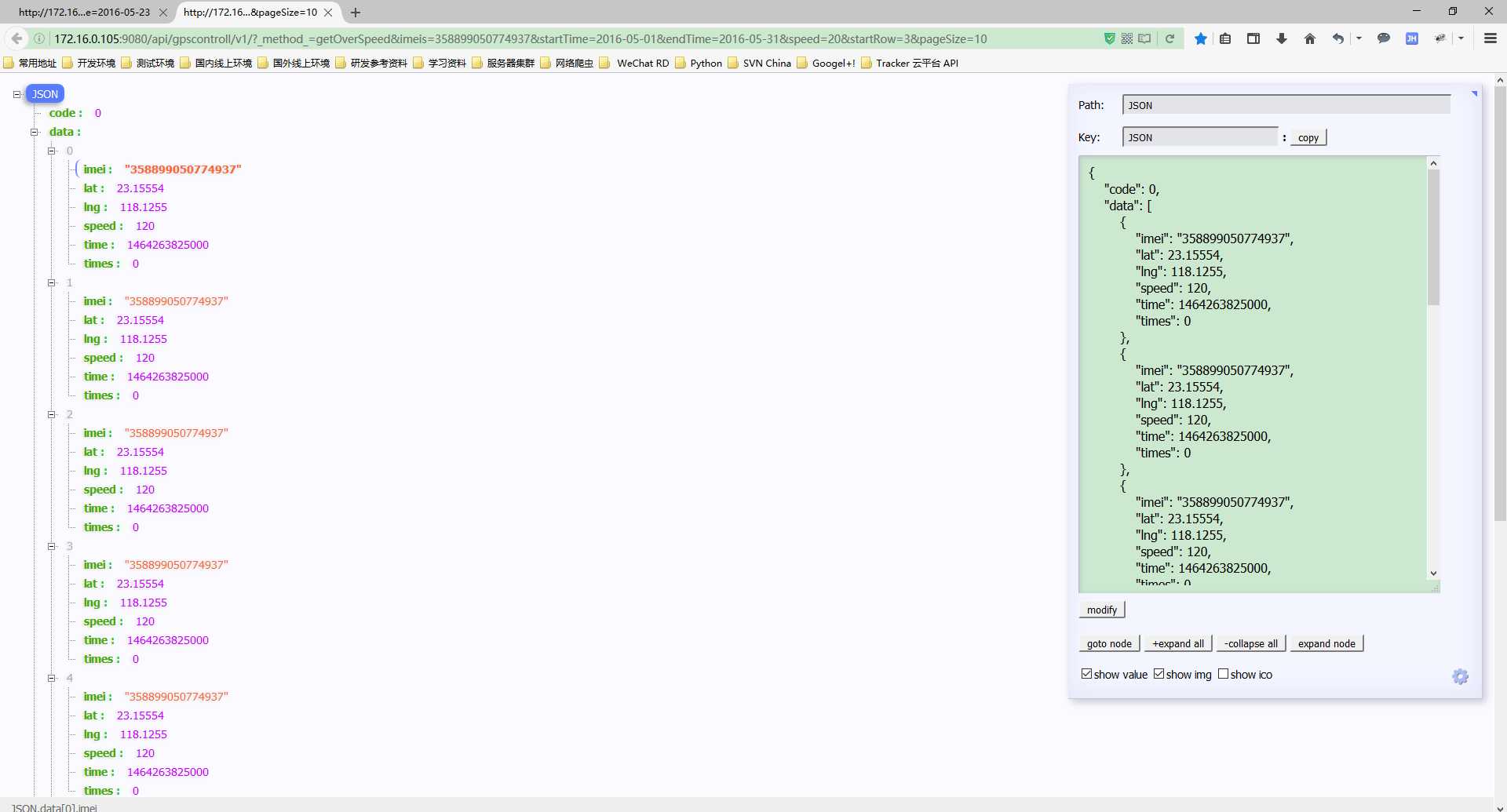The height and width of the screenshot is (812, 1507).
Task: Collapse data item 4
Action: click(51, 678)
